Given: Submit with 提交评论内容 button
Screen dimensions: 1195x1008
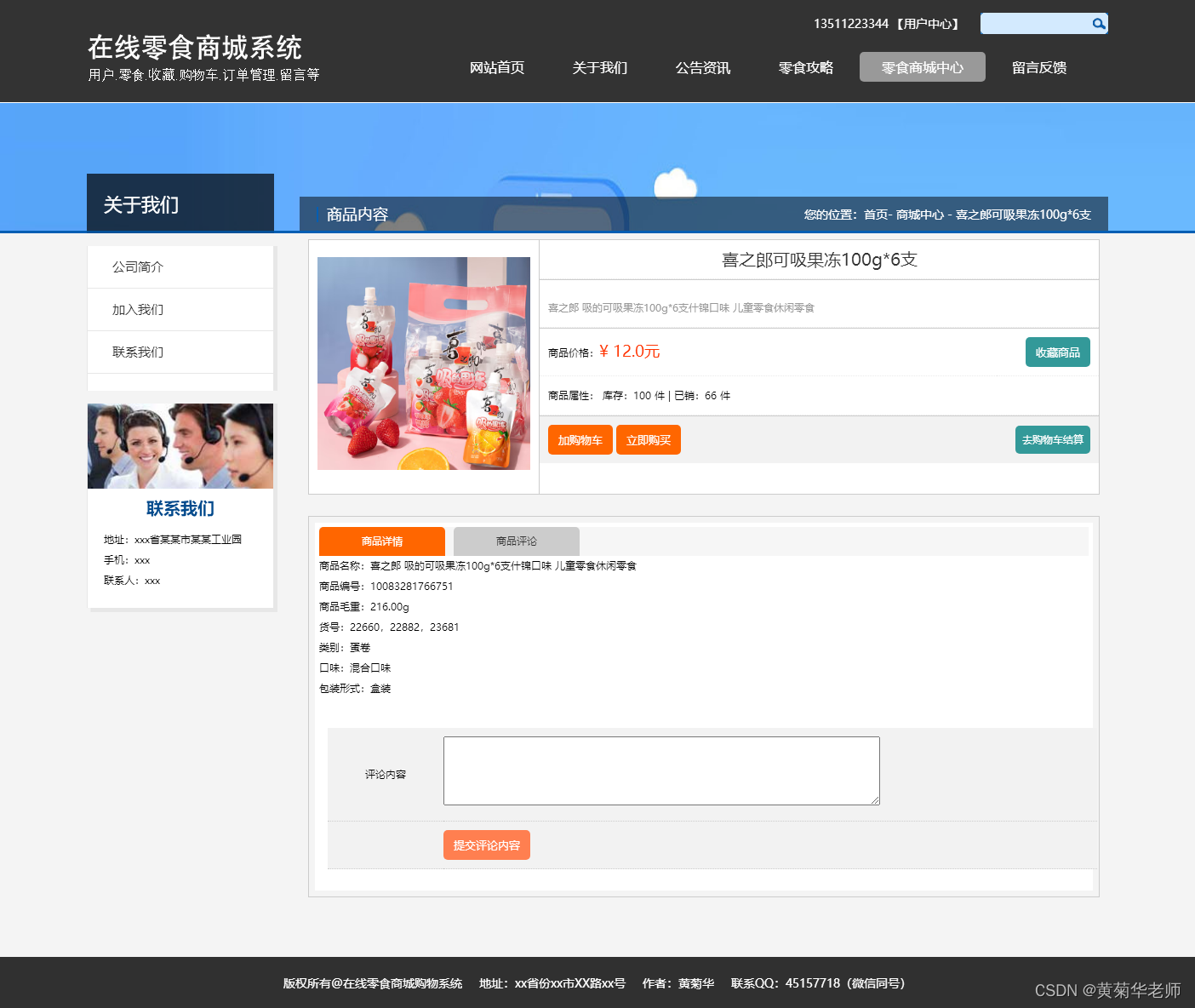Looking at the screenshot, I should 487,845.
